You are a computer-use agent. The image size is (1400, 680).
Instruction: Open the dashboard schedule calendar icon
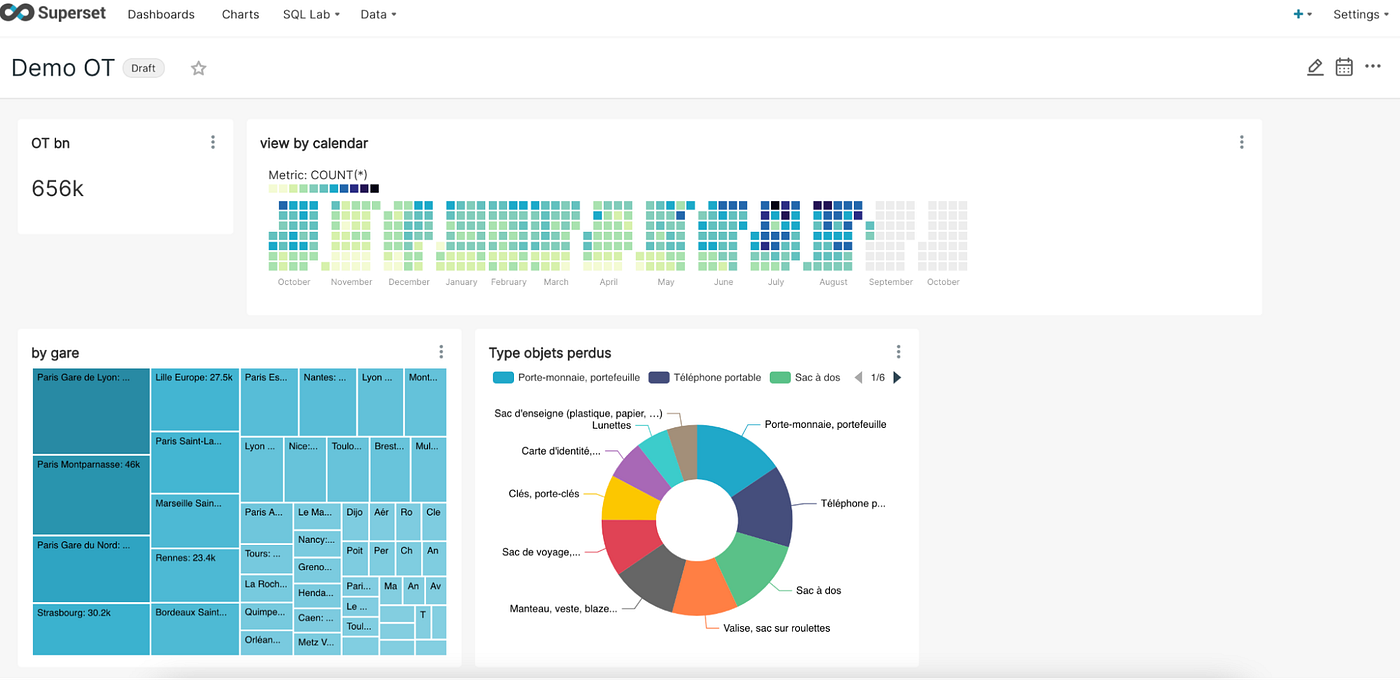pyautogui.click(x=1343, y=66)
